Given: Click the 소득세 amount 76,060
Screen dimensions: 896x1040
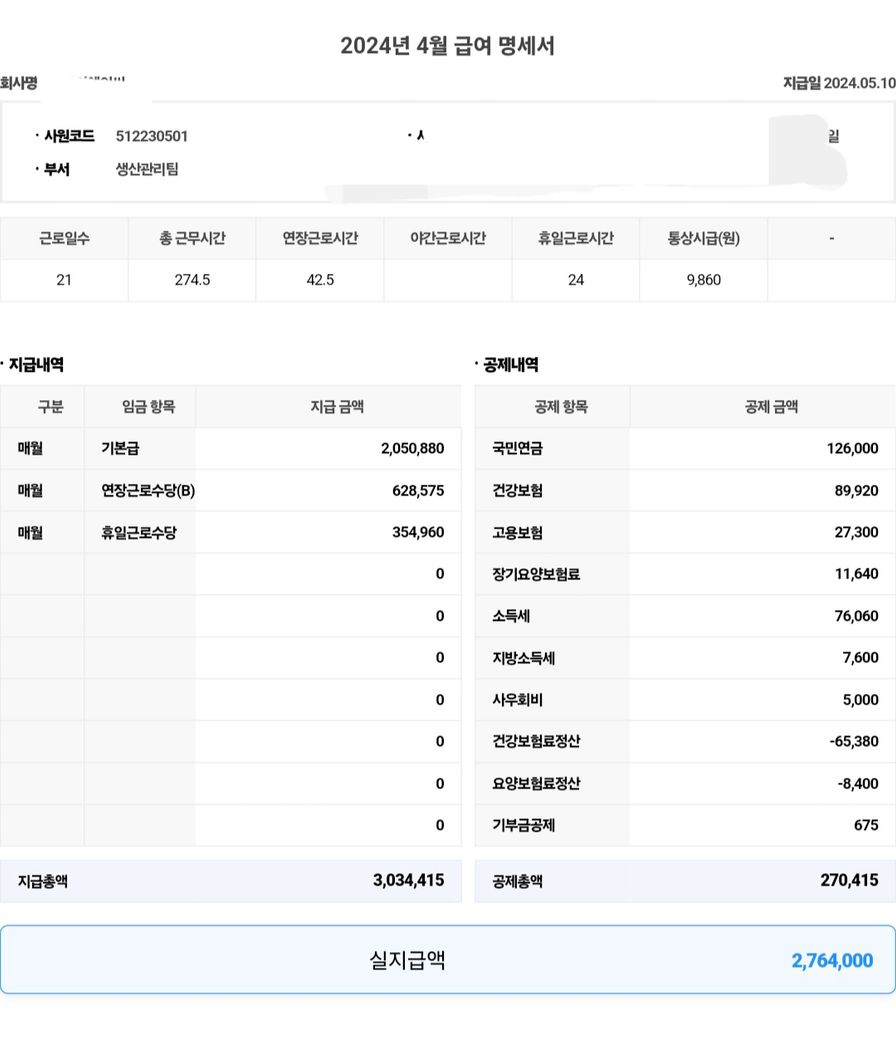Looking at the screenshot, I should (x=856, y=617).
